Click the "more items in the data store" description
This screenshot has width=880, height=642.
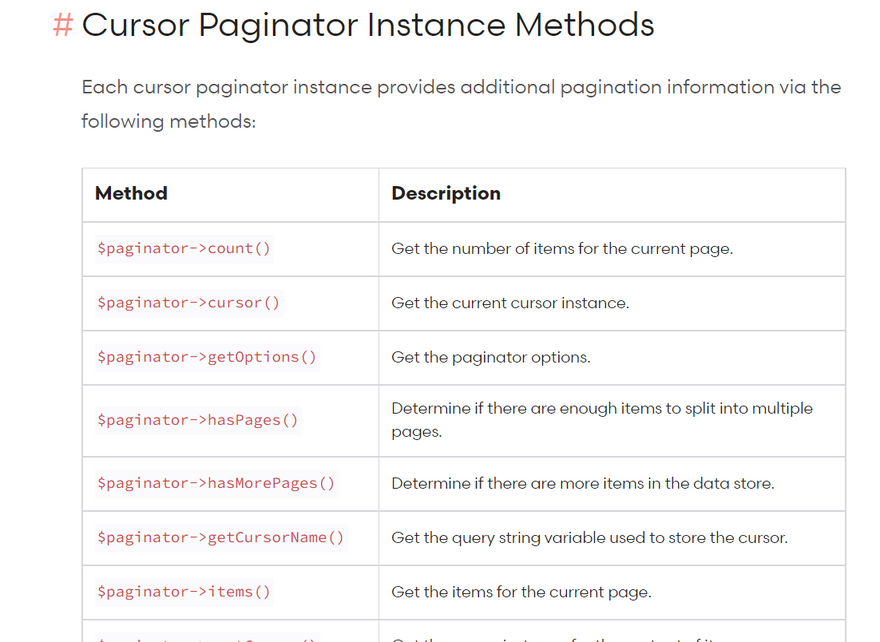pos(582,484)
